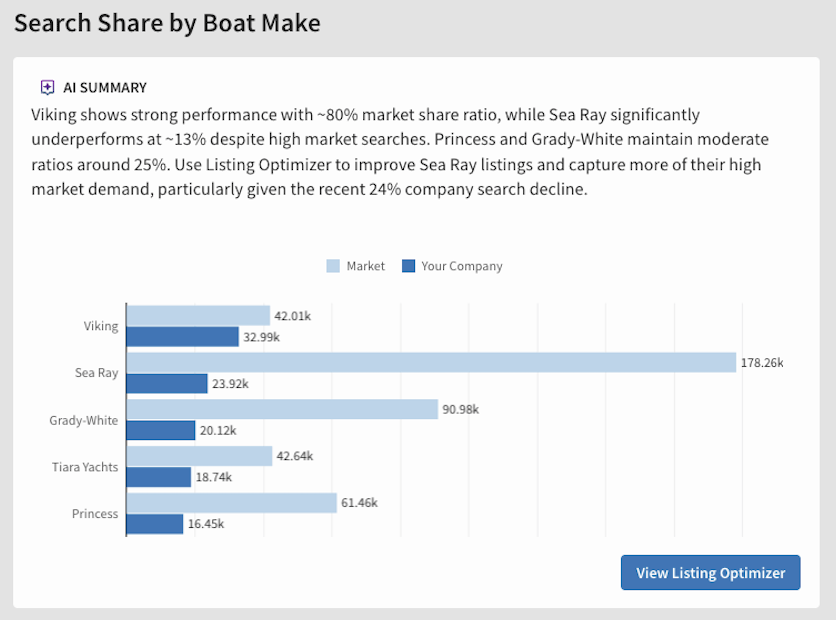Open the View Listing Optimizer button
The image size is (836, 620).
(x=710, y=573)
